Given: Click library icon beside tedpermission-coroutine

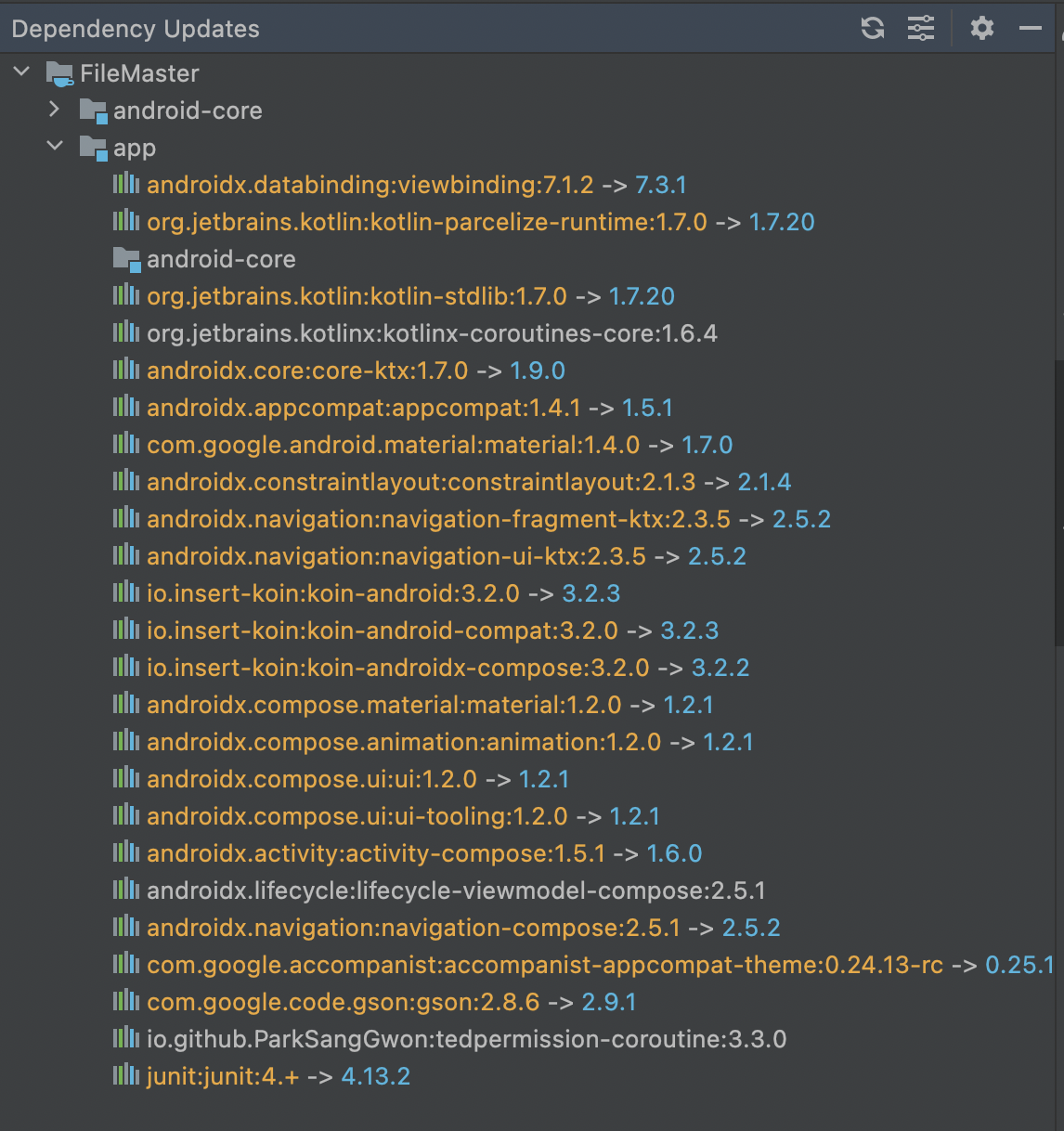Looking at the screenshot, I should (x=126, y=1038).
